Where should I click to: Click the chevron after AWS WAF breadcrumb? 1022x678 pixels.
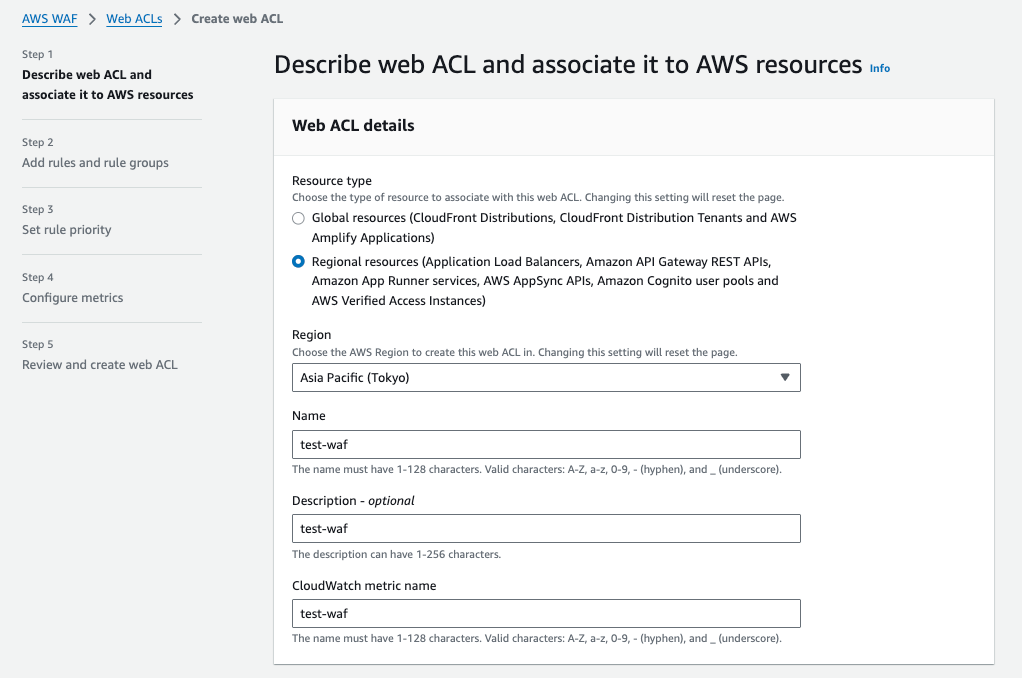point(92,19)
